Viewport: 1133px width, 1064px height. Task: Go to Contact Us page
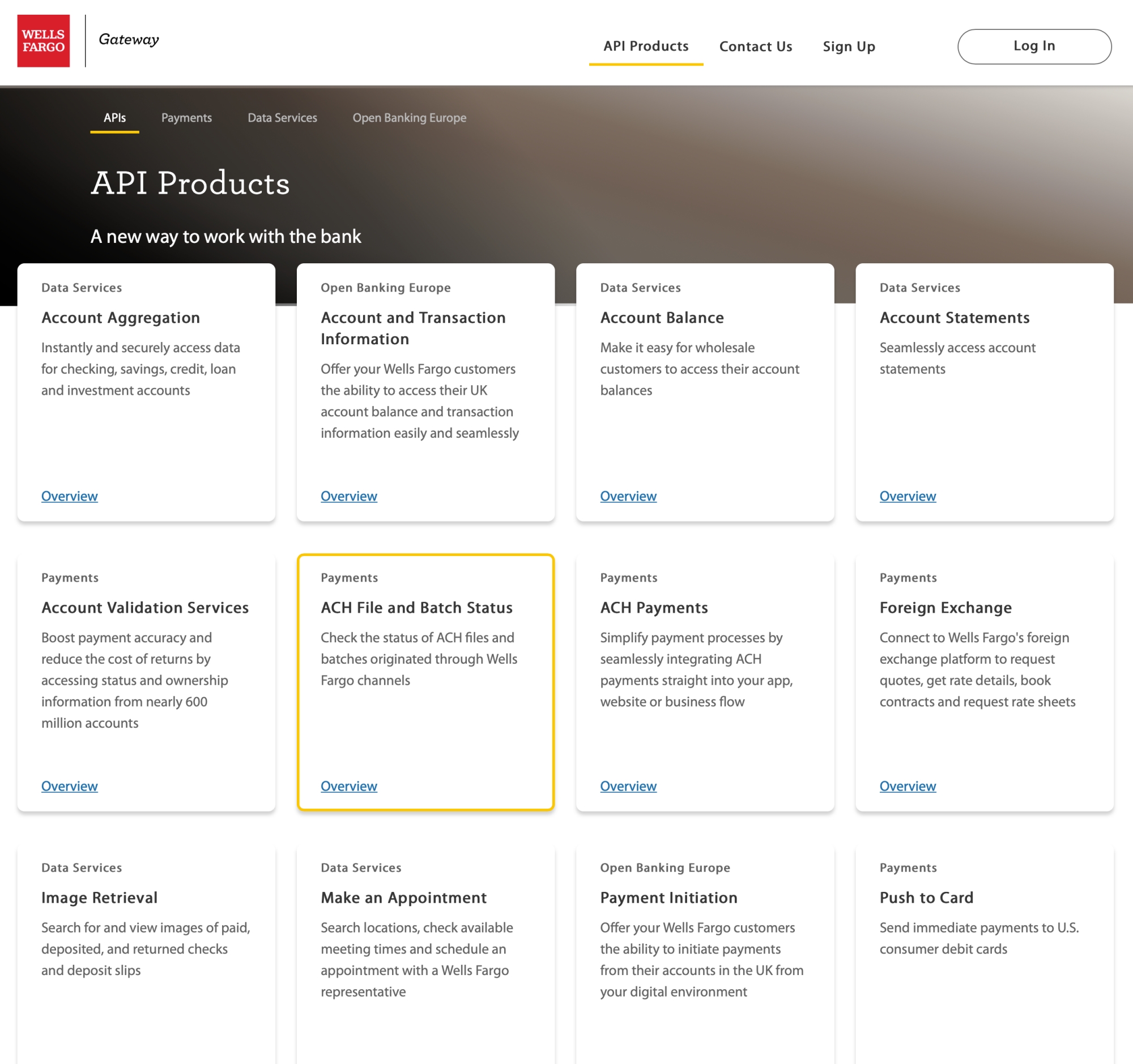tap(755, 46)
